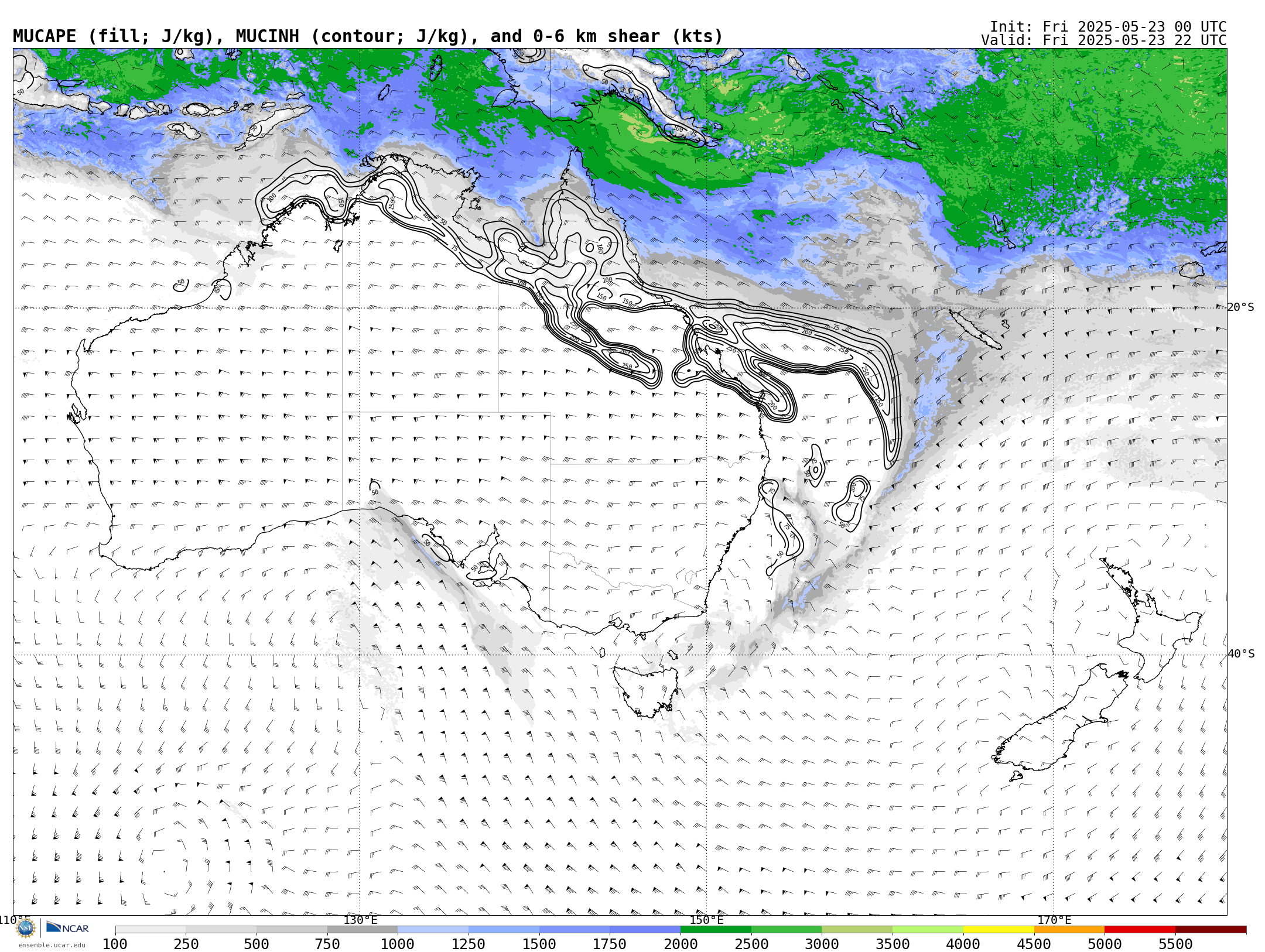Viewport: 1265px width, 952px height.
Task: Click the colorbar label 500
Action: (257, 944)
